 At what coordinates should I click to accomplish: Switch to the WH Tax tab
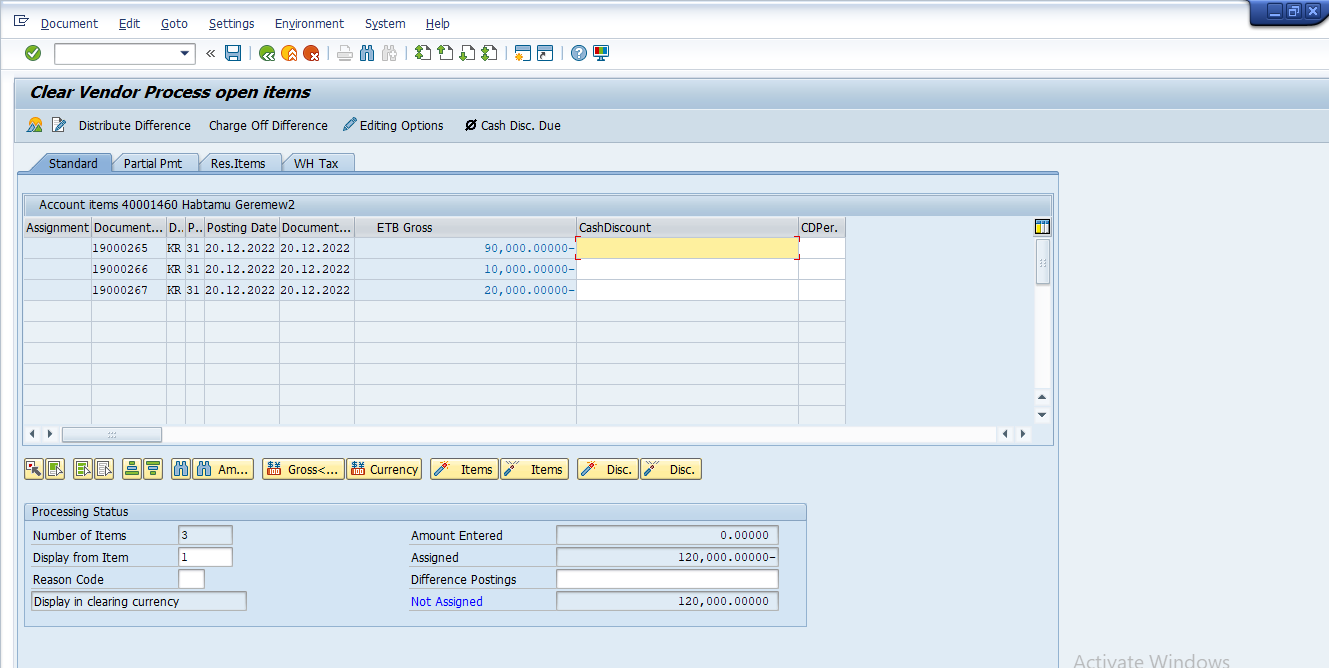tap(316, 163)
